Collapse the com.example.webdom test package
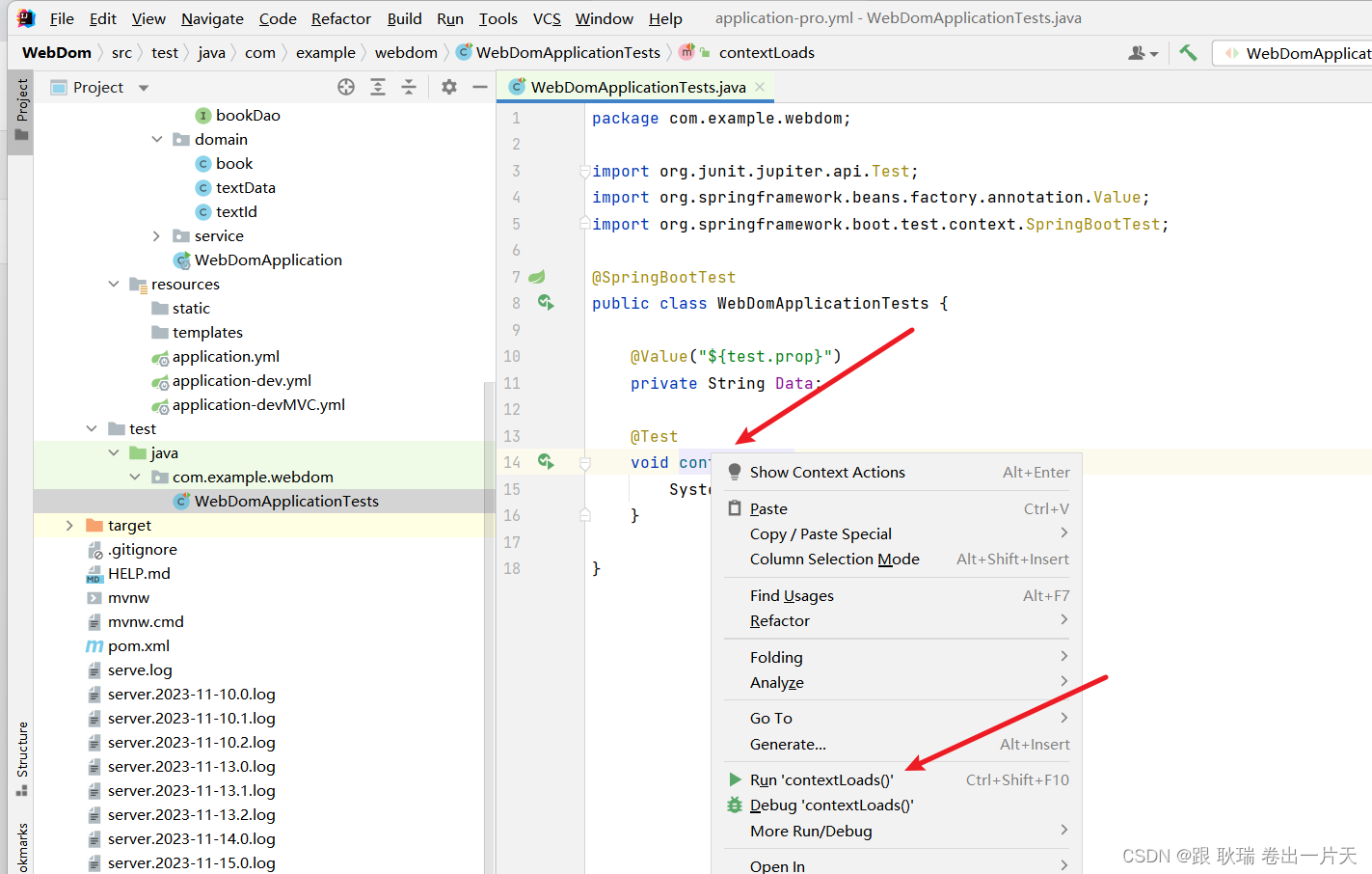Viewport: 1372px width, 874px height. tap(135, 477)
